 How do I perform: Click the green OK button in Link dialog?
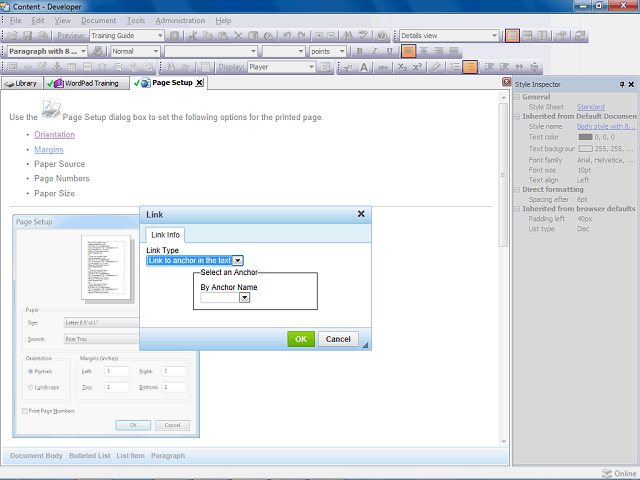tap(301, 339)
